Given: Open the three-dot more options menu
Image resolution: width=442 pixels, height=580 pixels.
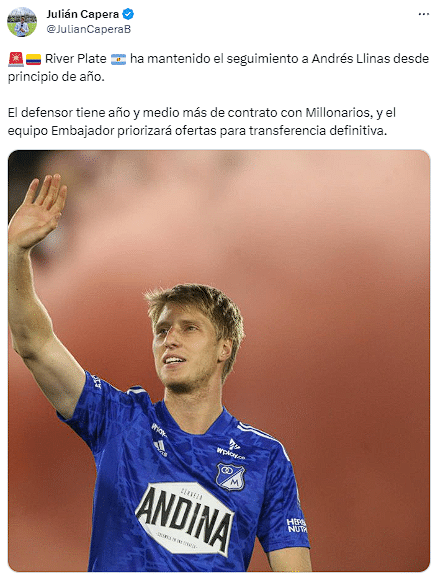Looking at the screenshot, I should point(424,14).
